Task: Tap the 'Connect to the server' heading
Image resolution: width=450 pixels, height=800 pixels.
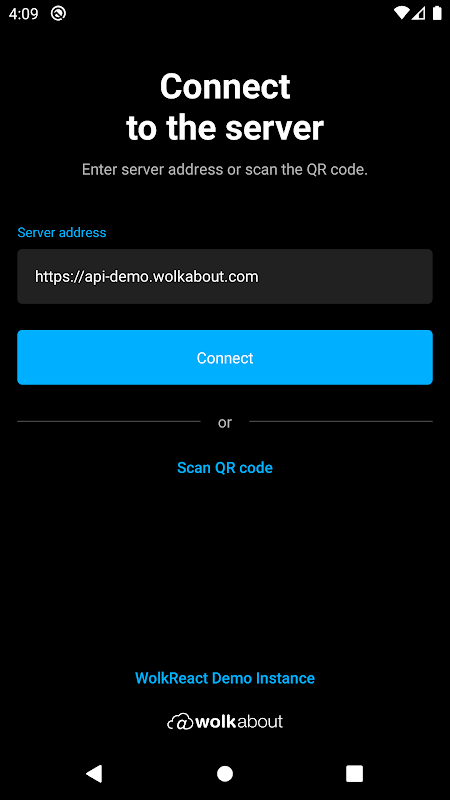Action: 225,107
